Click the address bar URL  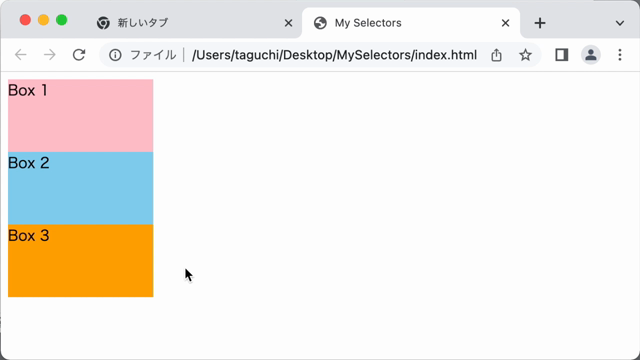point(334,55)
